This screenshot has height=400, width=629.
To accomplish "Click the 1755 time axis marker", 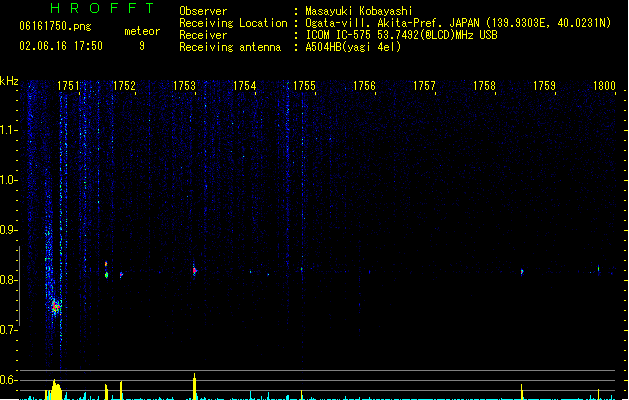I will [304, 86].
